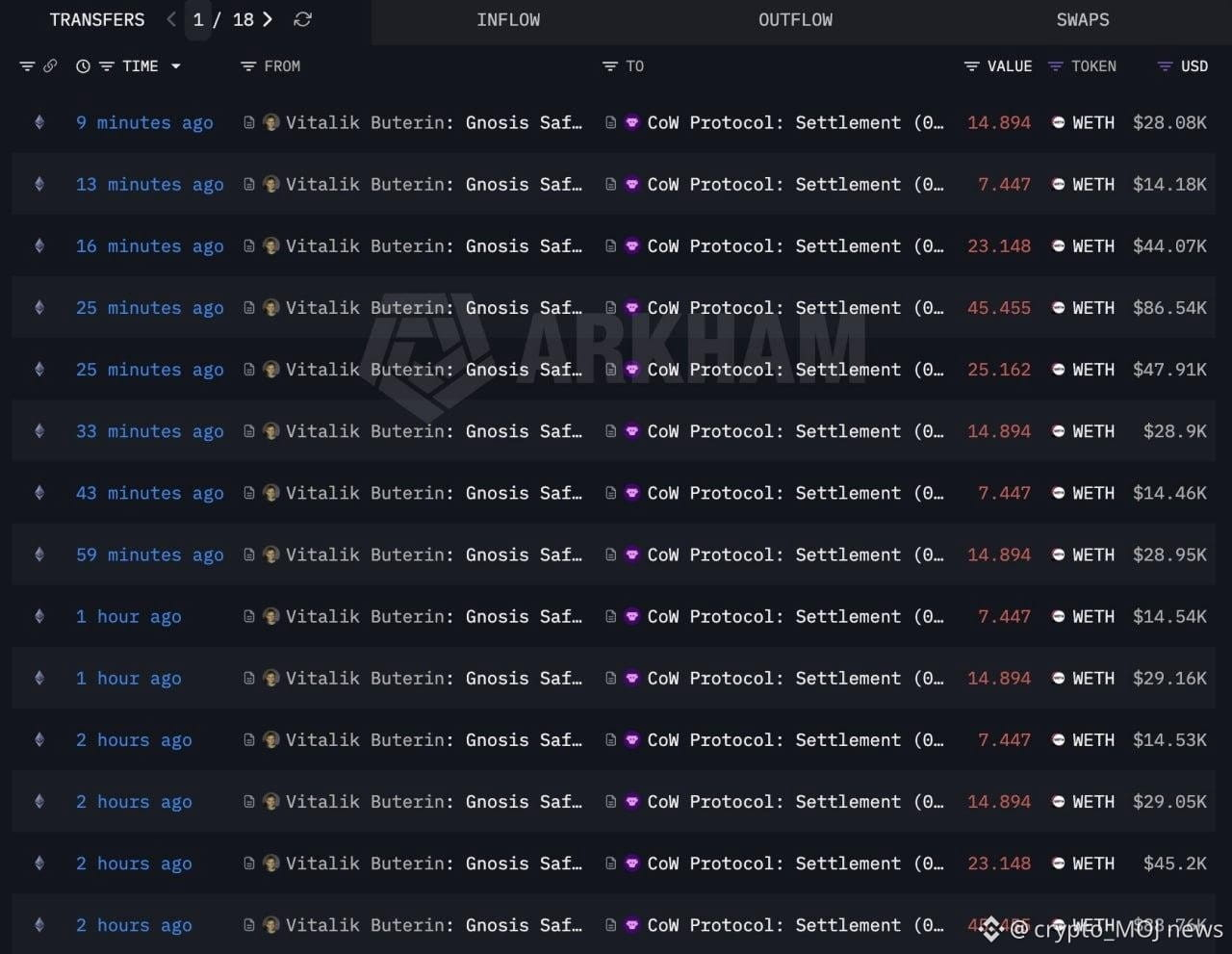Switch to the OUTFLOW tab
Image resolution: width=1232 pixels, height=954 pixels.
pyautogui.click(x=796, y=19)
